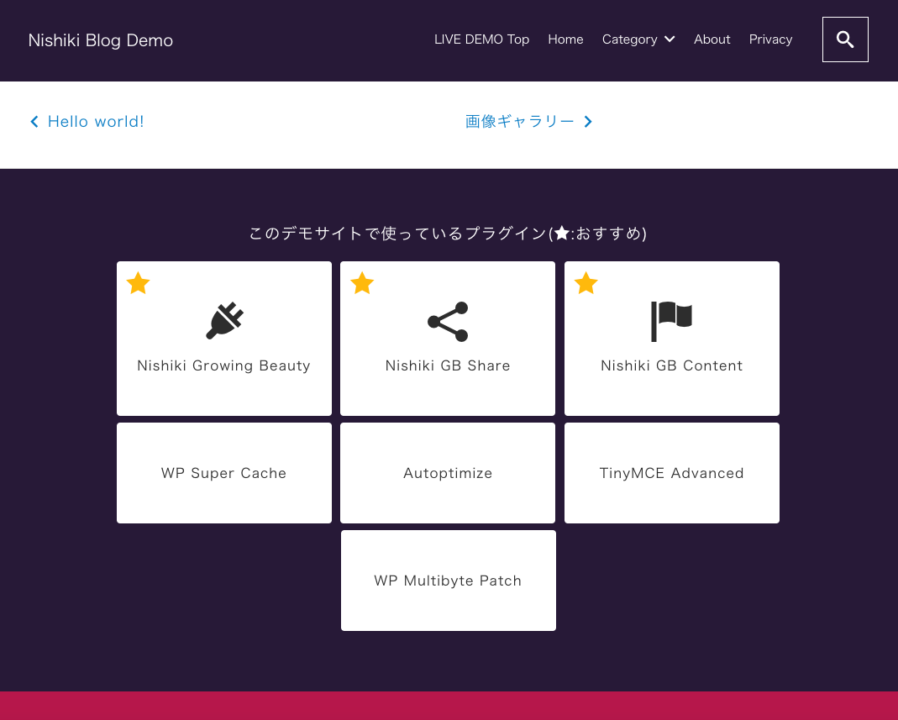This screenshot has width=898, height=720.
Task: Open the WP Multibyte Patch card
Action: (x=448, y=581)
